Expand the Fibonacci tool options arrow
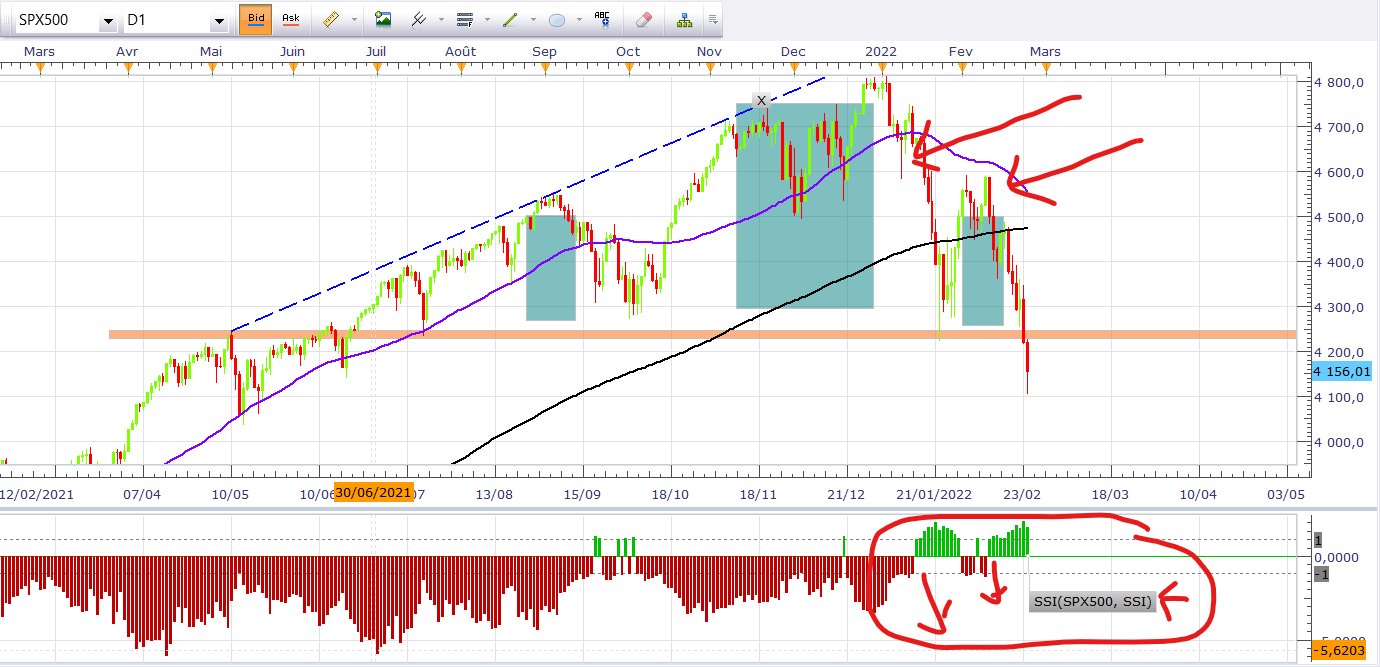 [x=486, y=20]
